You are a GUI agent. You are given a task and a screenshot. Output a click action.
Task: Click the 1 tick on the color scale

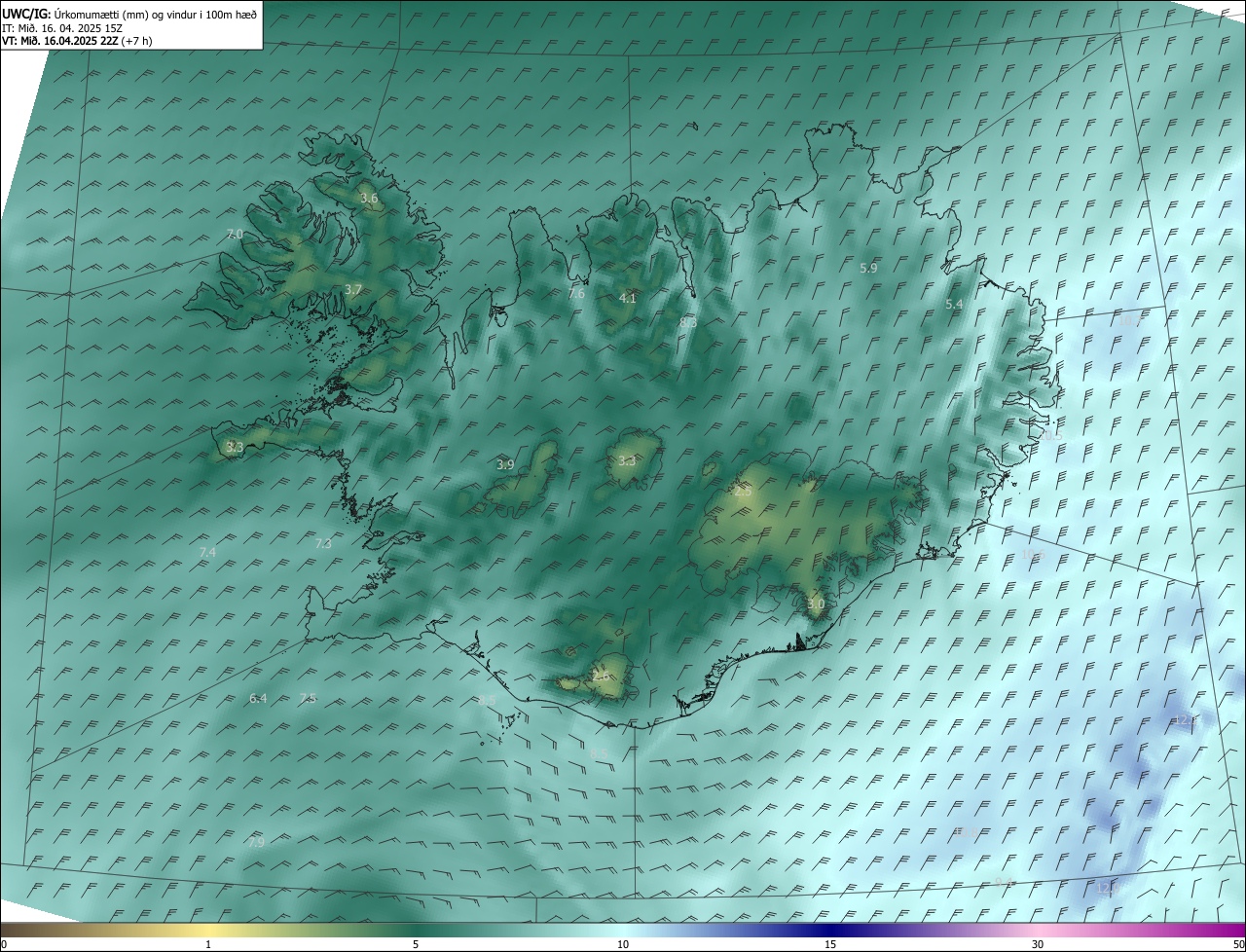(208, 945)
